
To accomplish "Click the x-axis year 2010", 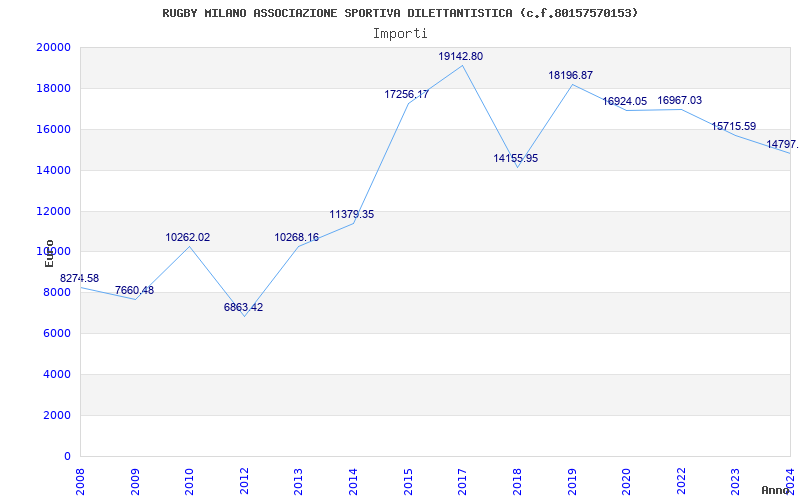I will point(189,482).
